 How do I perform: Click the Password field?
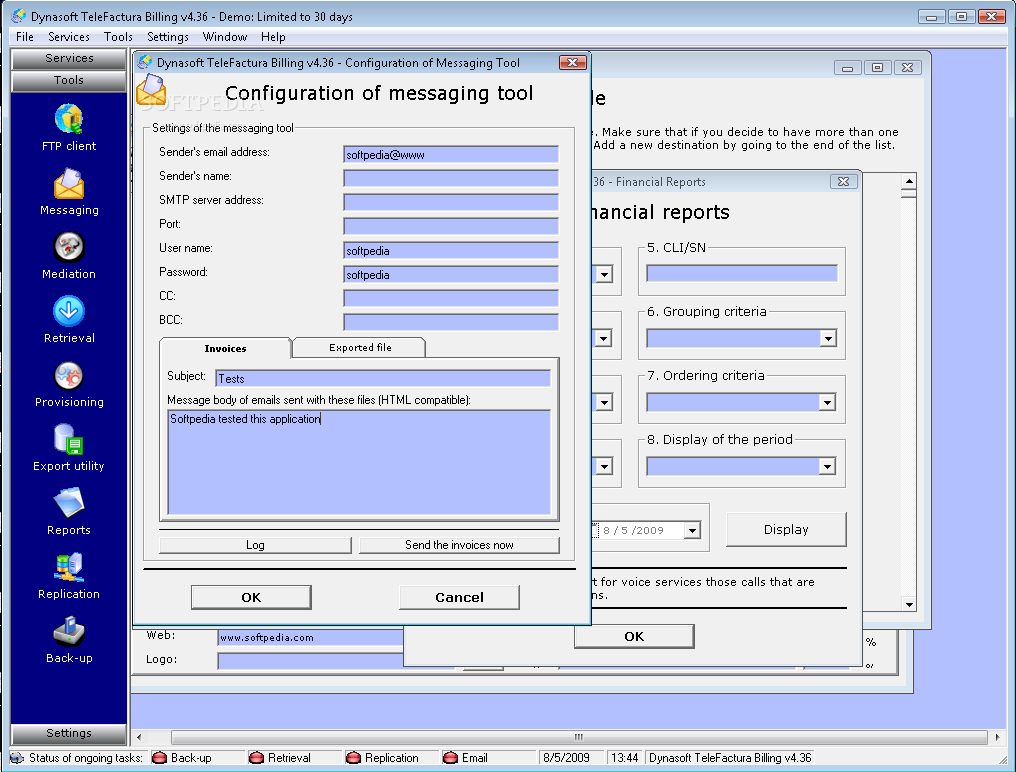[451, 274]
